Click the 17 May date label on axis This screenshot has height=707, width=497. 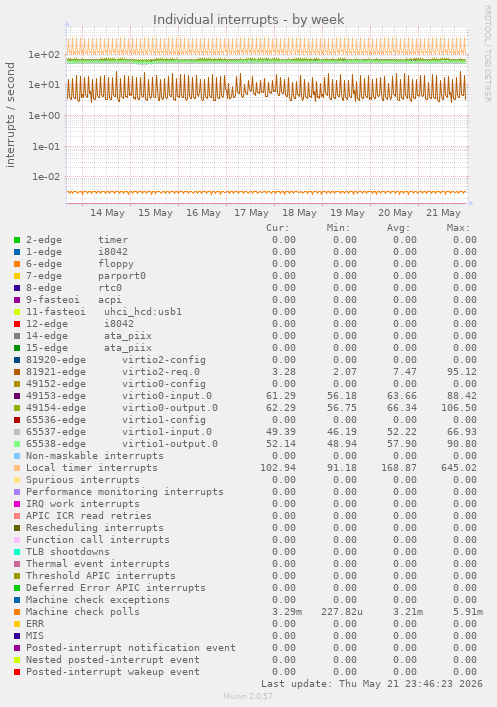(251, 213)
